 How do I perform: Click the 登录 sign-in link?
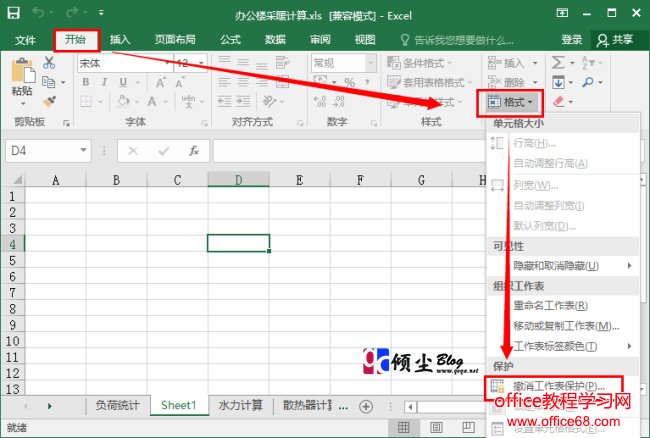pos(572,40)
